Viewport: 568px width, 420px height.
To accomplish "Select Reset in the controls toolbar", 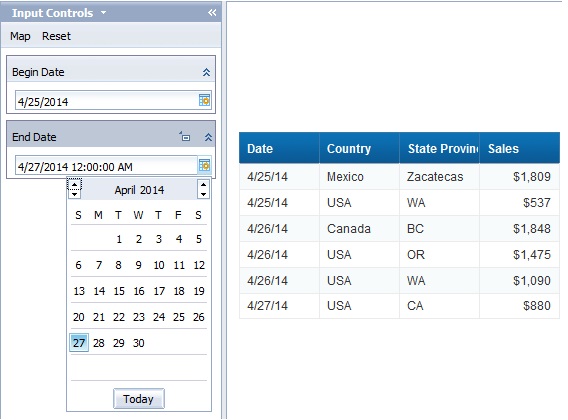I will tap(56, 36).
